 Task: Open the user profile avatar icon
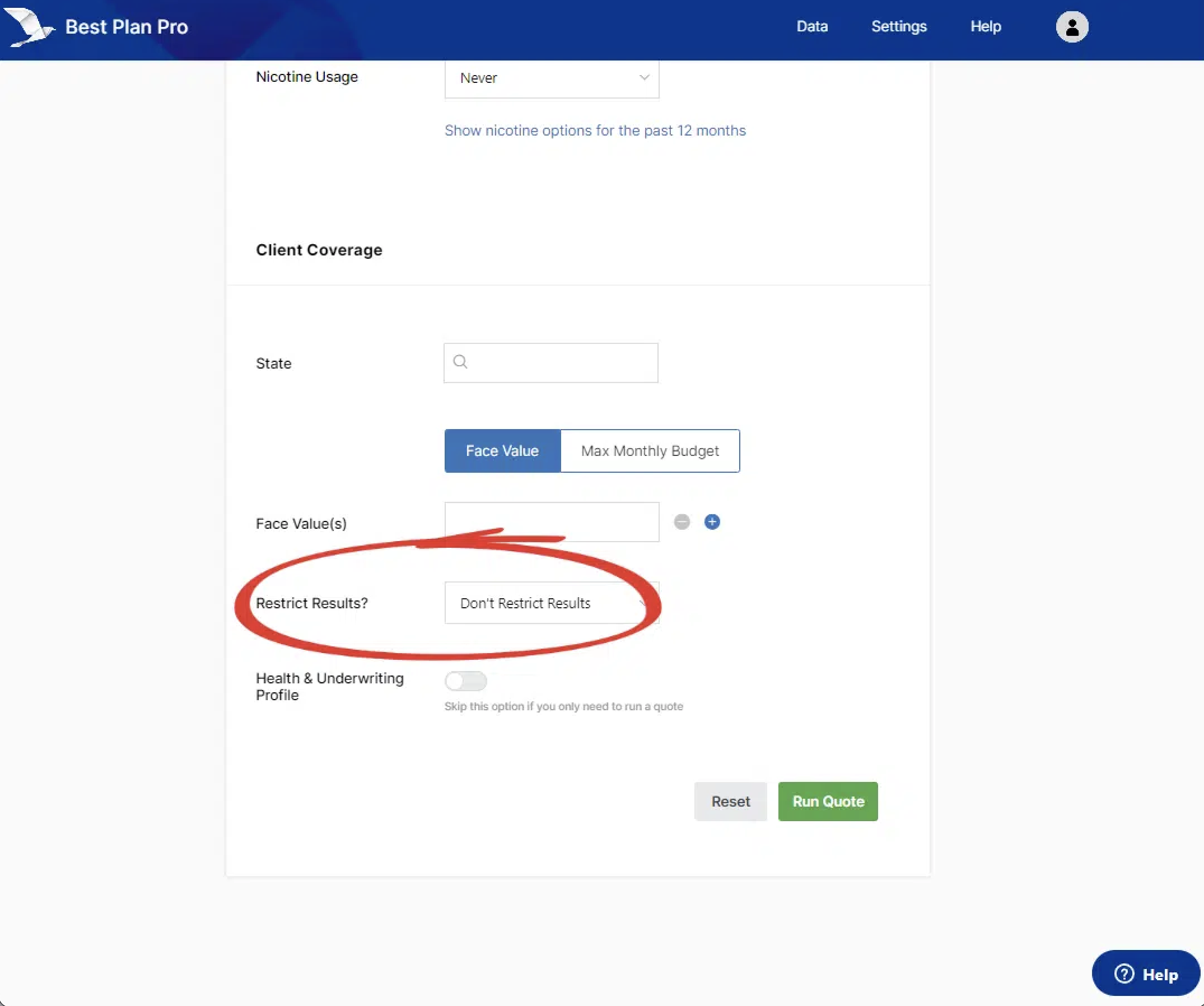point(1072,27)
